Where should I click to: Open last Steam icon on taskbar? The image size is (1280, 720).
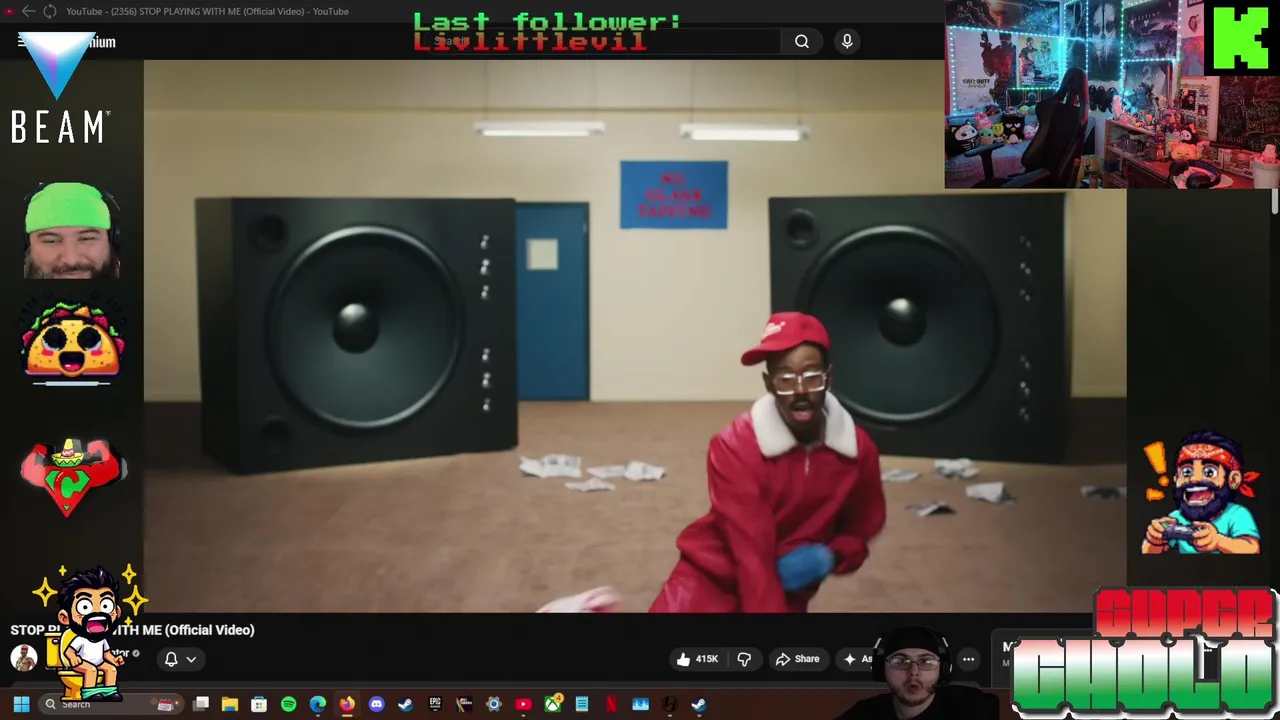coord(698,704)
